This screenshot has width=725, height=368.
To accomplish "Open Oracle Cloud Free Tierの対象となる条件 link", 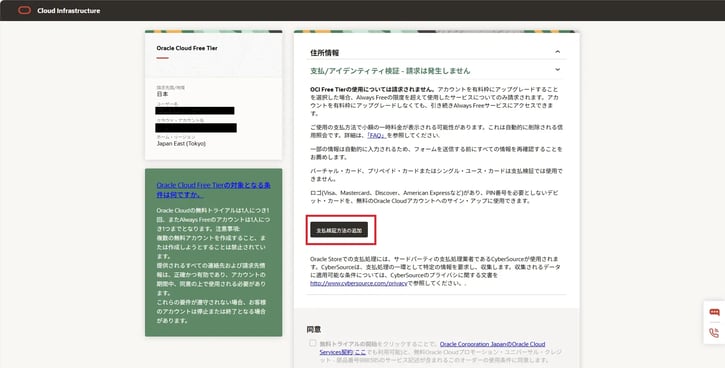I will click(x=214, y=190).
